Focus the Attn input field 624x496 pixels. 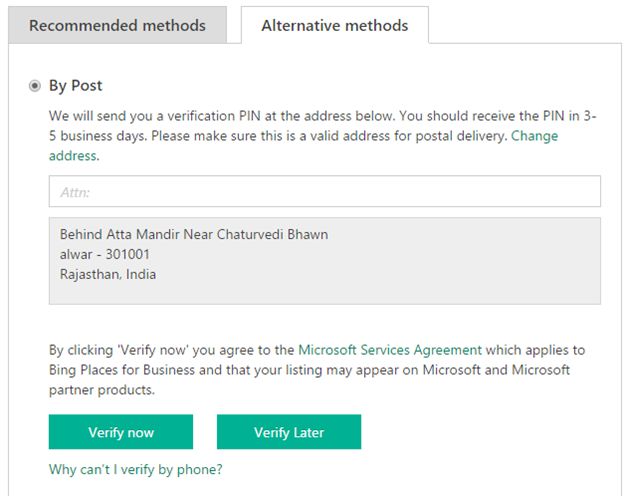(x=324, y=191)
